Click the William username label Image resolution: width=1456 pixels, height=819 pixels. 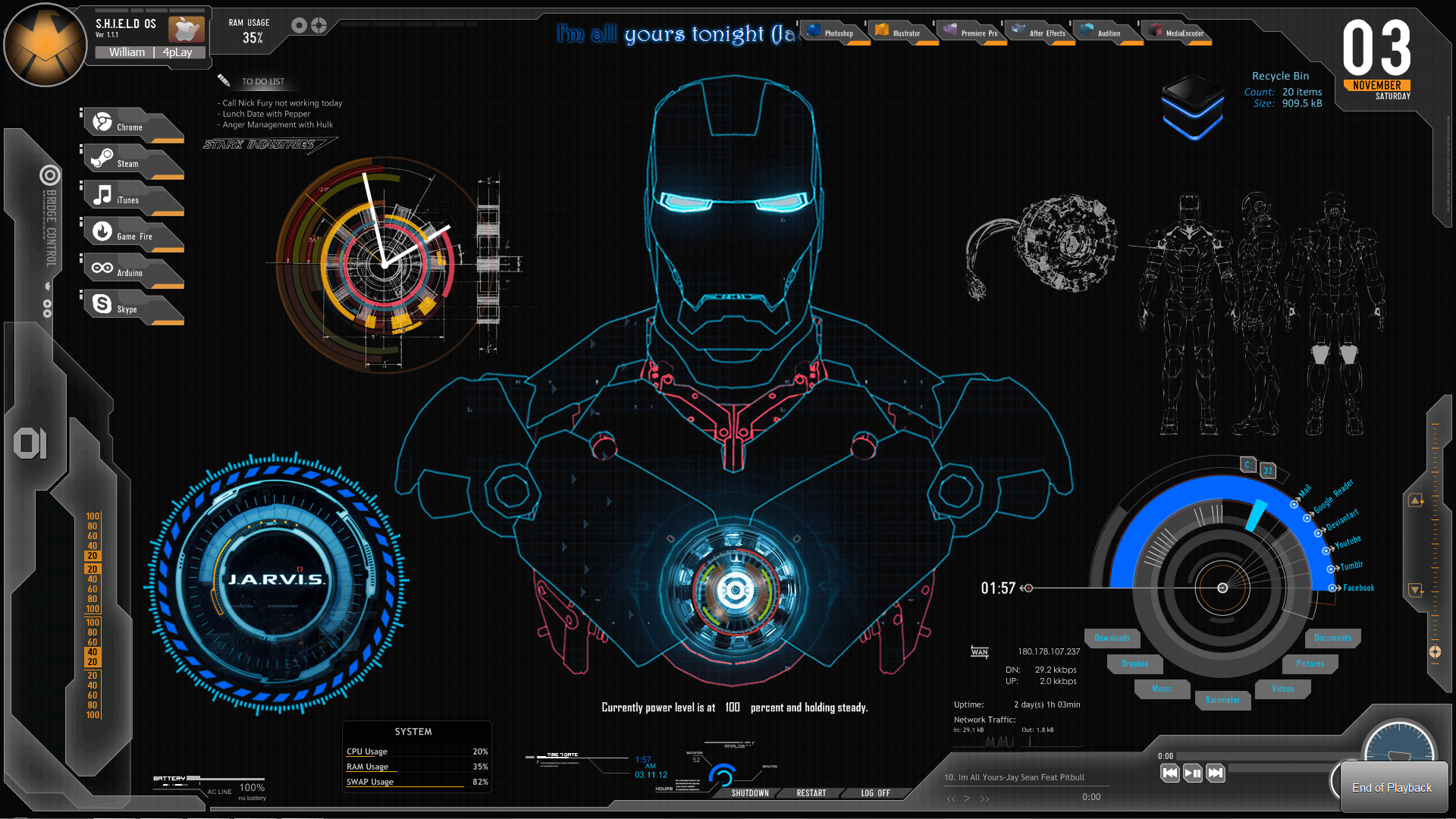coord(127,52)
